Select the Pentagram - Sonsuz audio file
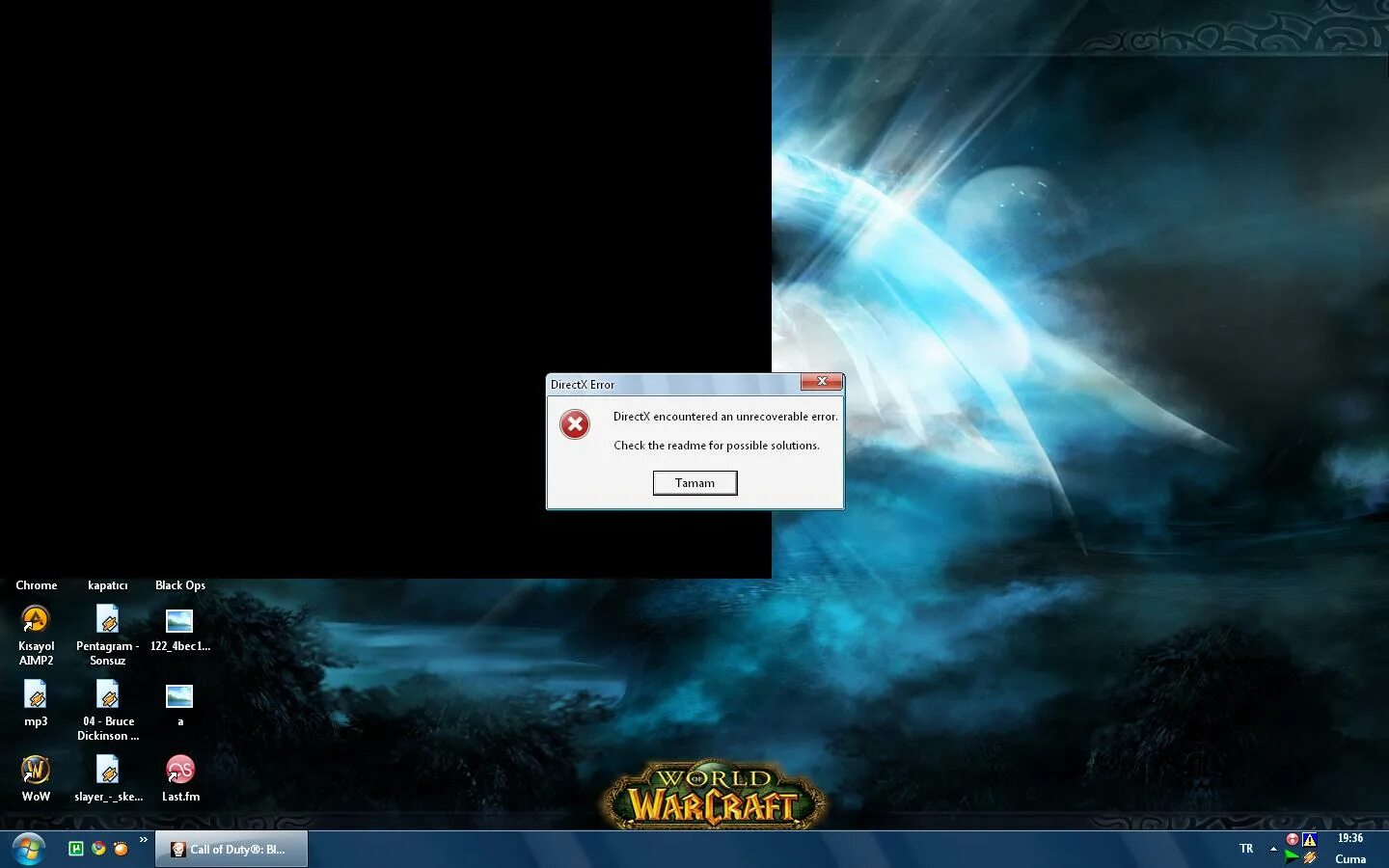The width and height of the screenshot is (1389, 868). click(x=108, y=636)
